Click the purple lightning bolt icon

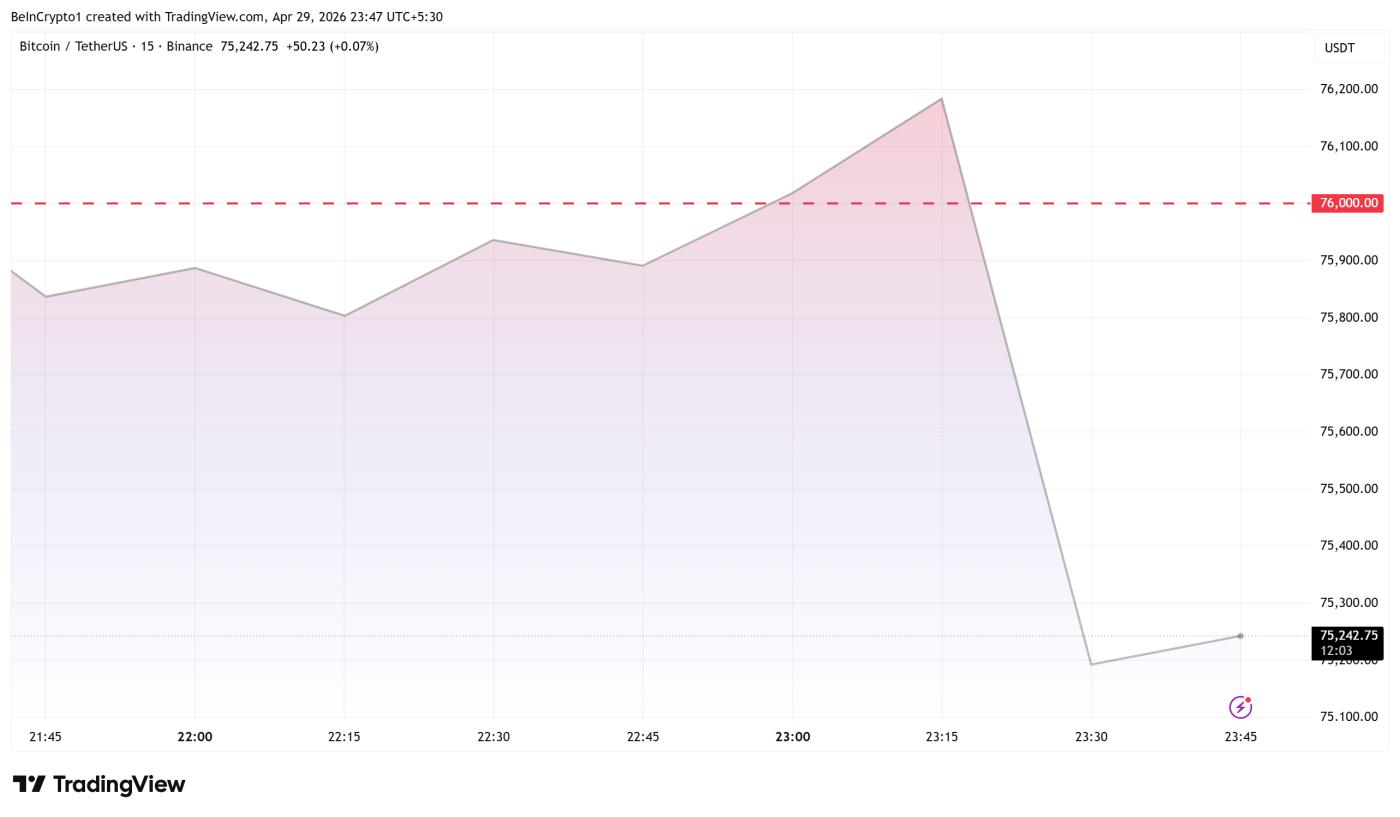click(1240, 708)
